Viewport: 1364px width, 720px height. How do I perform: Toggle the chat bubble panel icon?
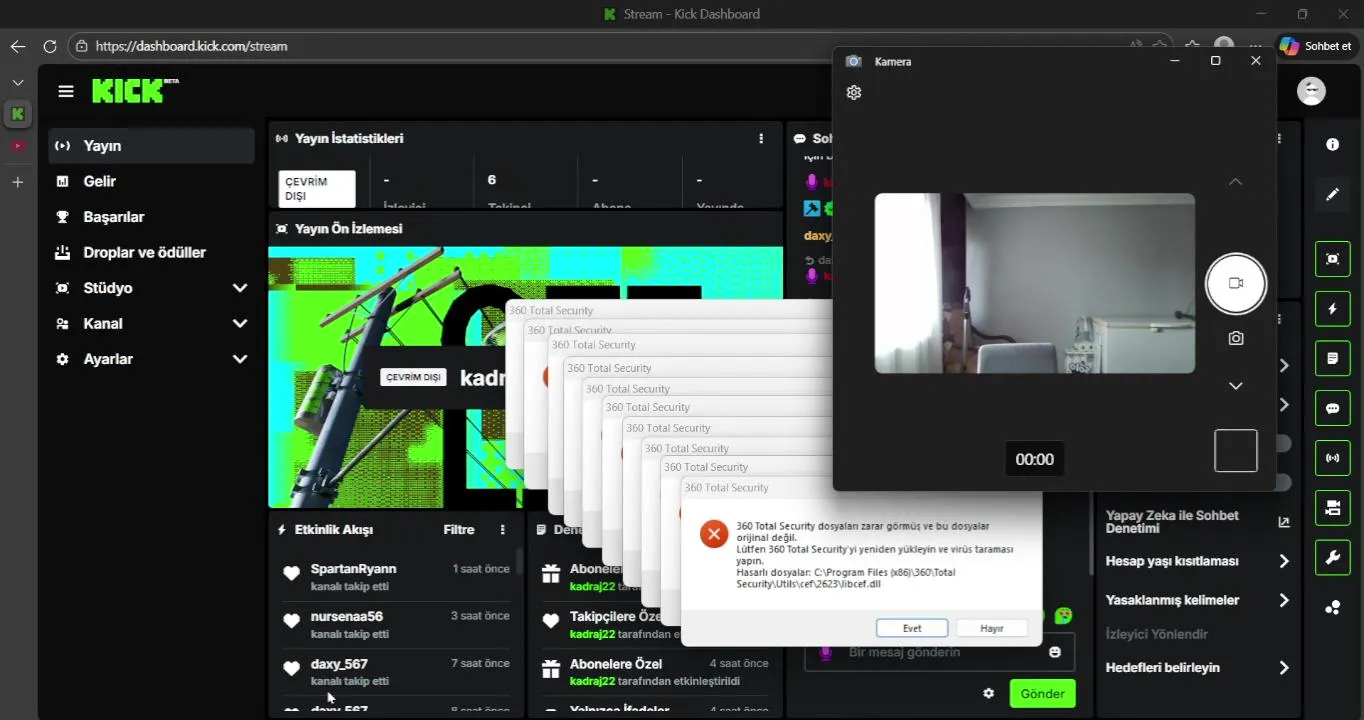[x=1332, y=408]
